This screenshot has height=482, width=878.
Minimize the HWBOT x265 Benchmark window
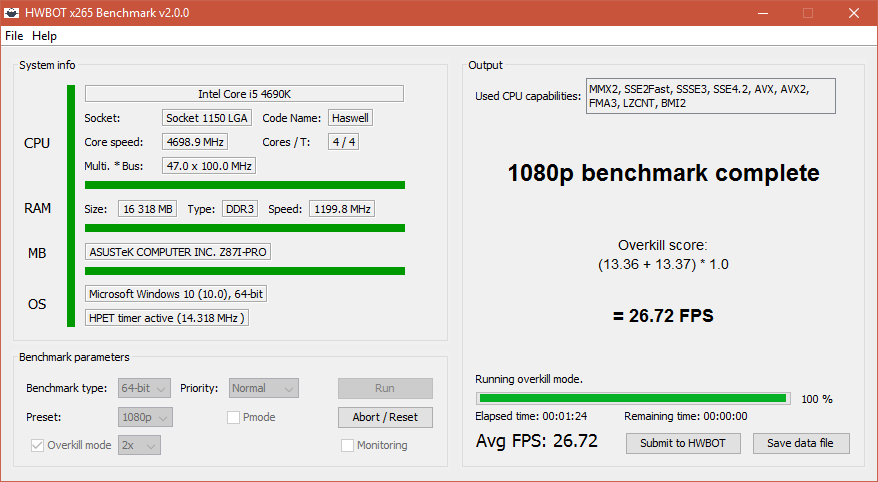click(765, 12)
